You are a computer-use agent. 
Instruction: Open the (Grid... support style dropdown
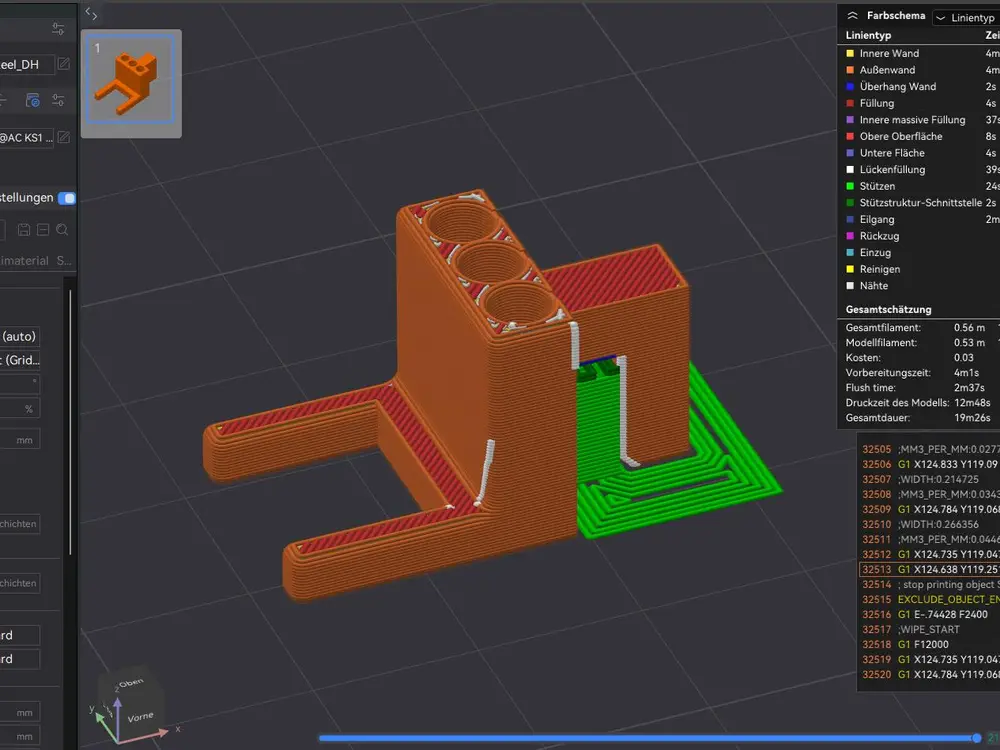coord(20,360)
